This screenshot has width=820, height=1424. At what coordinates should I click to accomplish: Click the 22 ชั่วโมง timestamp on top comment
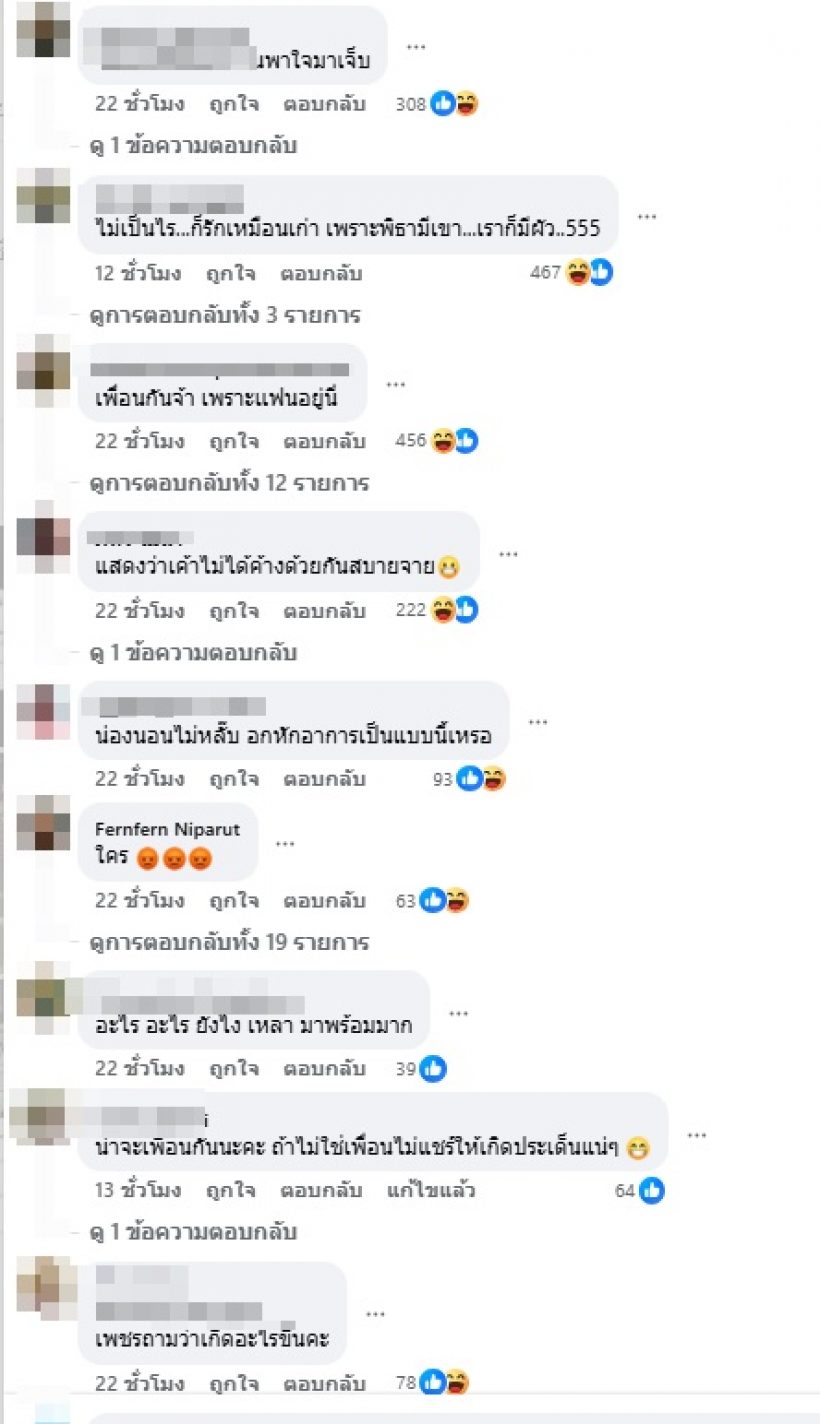[140, 103]
